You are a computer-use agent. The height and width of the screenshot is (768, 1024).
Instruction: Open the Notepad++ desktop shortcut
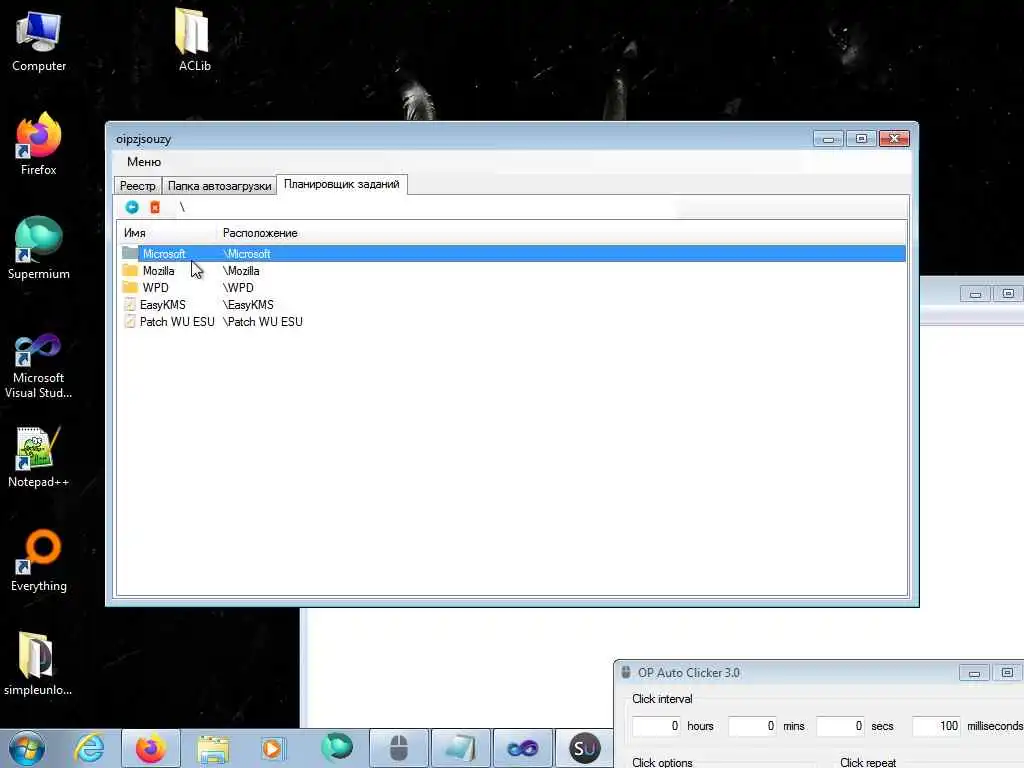39,457
